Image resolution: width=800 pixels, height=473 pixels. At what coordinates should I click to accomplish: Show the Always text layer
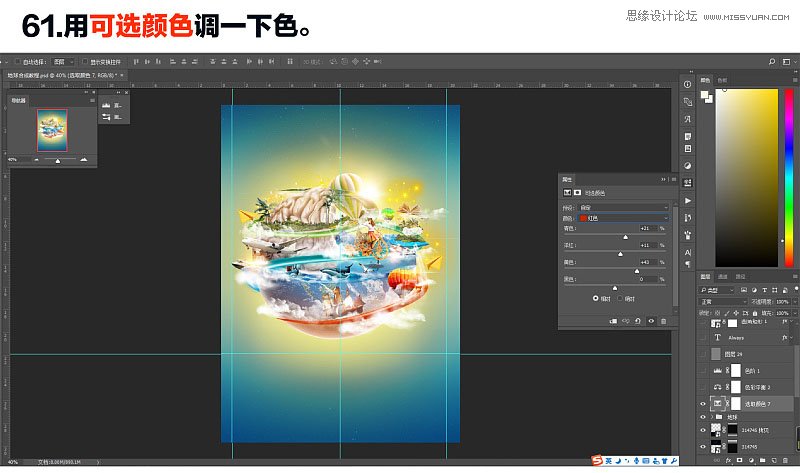coord(703,338)
